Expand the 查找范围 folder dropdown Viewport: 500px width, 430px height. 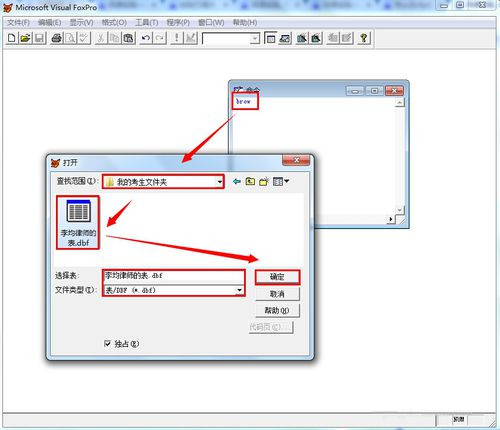pyautogui.click(x=220, y=182)
